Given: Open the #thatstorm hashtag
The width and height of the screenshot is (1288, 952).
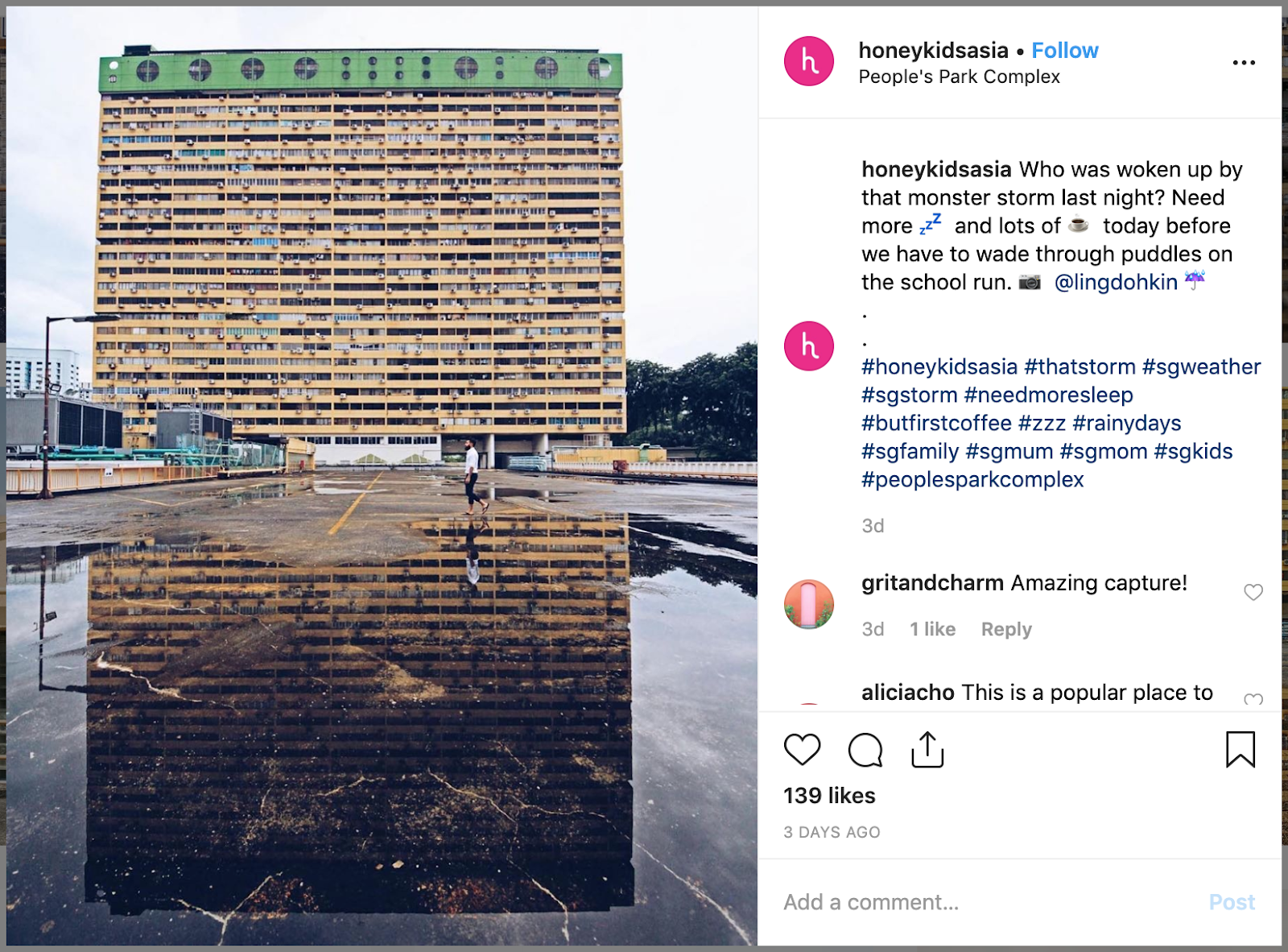Looking at the screenshot, I should (1080, 366).
